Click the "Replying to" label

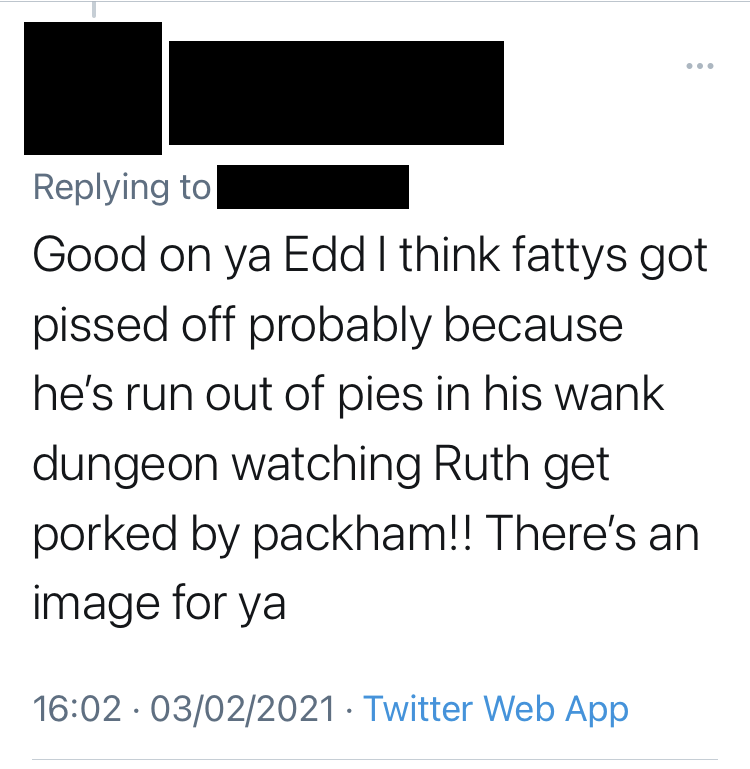(x=122, y=187)
